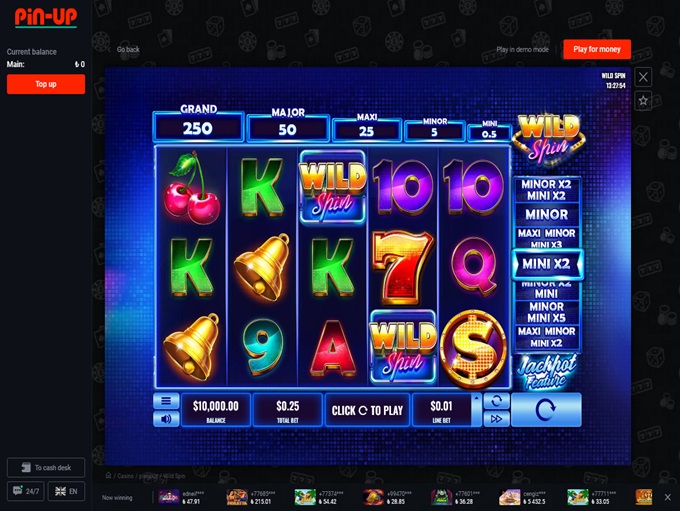Toggle turbo mode with the fast-forward icon
680x511 pixels.
pyautogui.click(x=496, y=419)
